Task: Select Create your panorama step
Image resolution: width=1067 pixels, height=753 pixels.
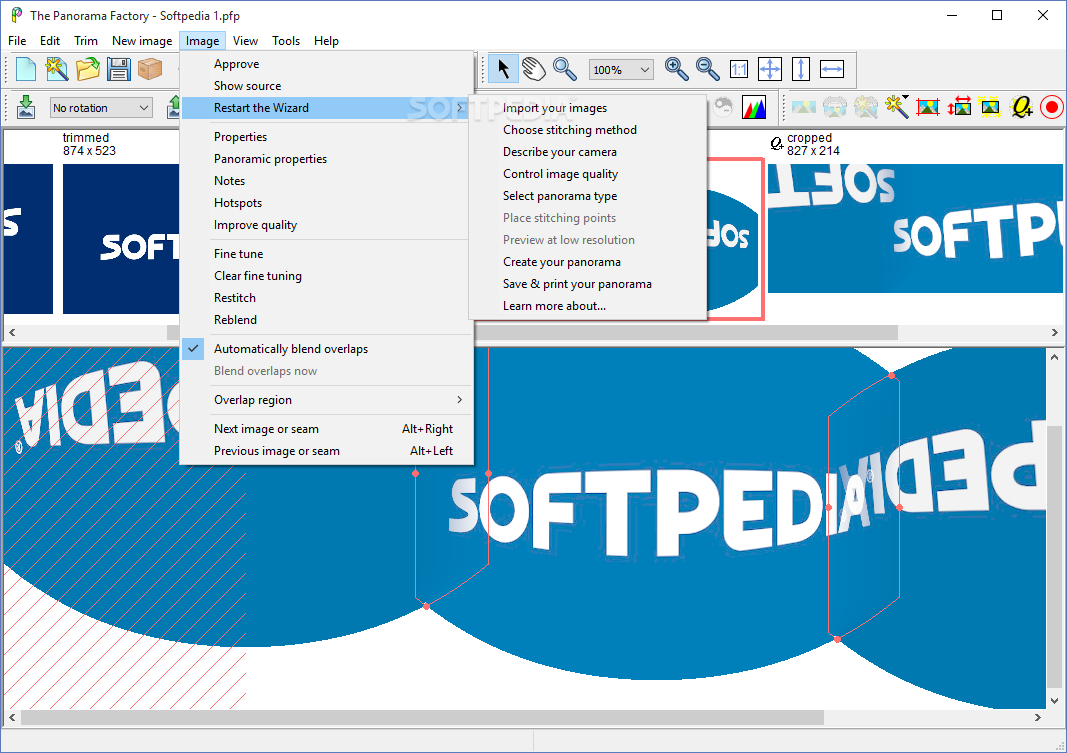Action: (588, 262)
